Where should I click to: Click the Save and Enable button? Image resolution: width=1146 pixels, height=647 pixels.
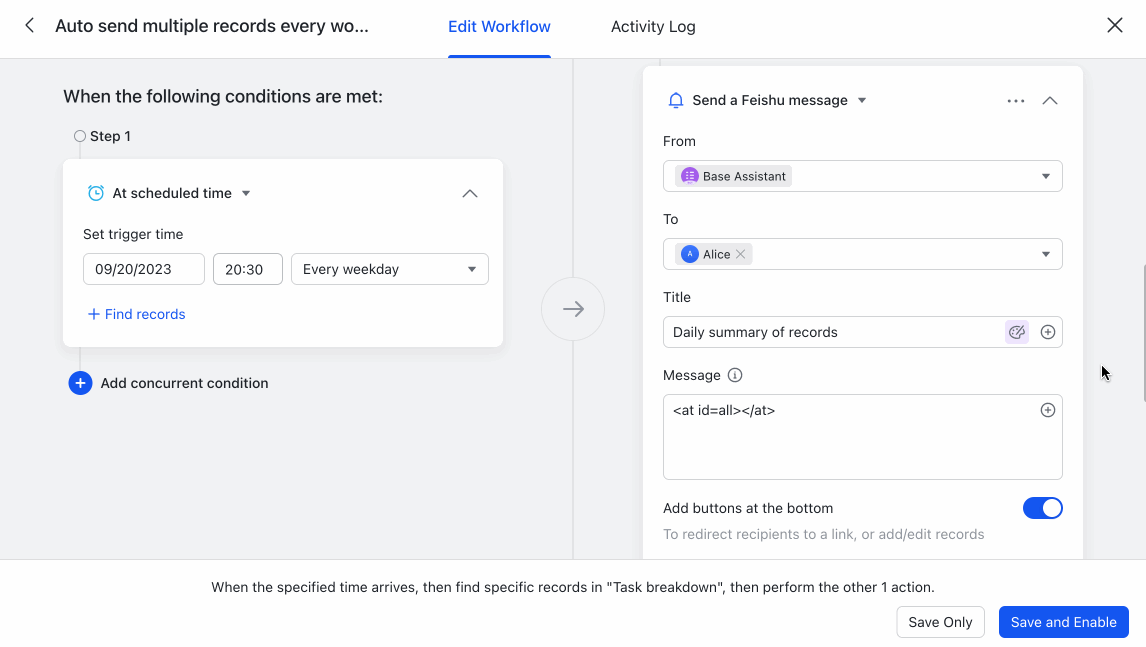tap(1063, 621)
